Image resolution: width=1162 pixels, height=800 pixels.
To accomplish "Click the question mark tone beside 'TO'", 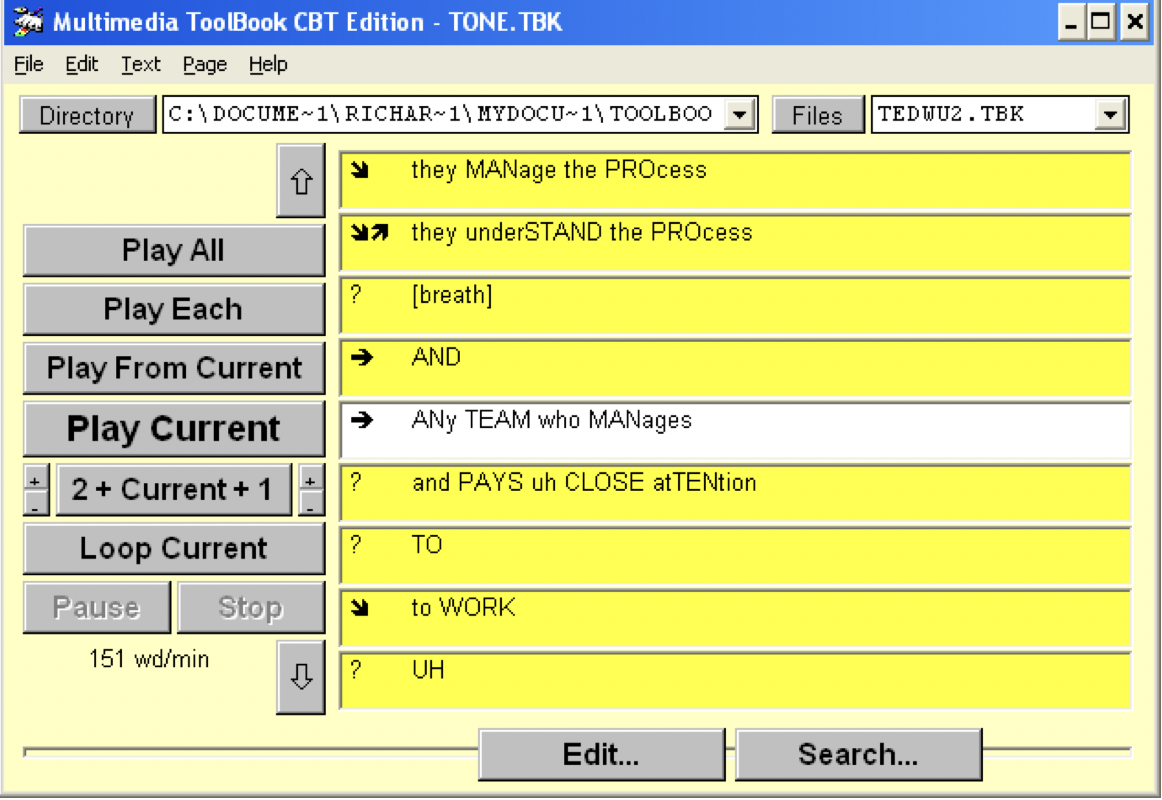I will [356, 544].
